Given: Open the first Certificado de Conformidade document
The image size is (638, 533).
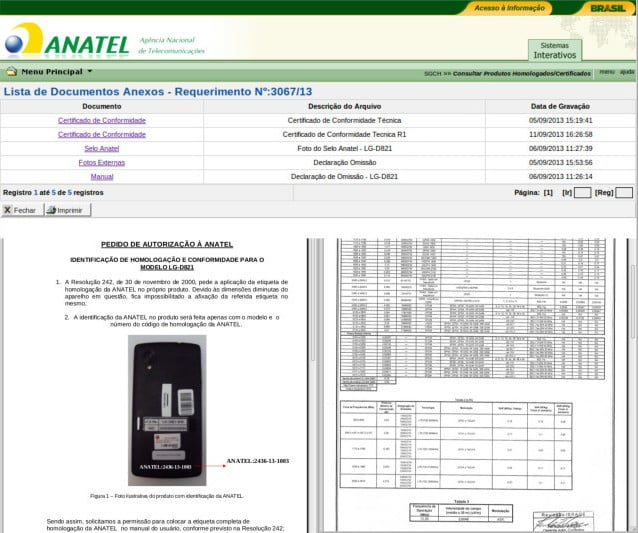Looking at the screenshot, I should tap(101, 120).
